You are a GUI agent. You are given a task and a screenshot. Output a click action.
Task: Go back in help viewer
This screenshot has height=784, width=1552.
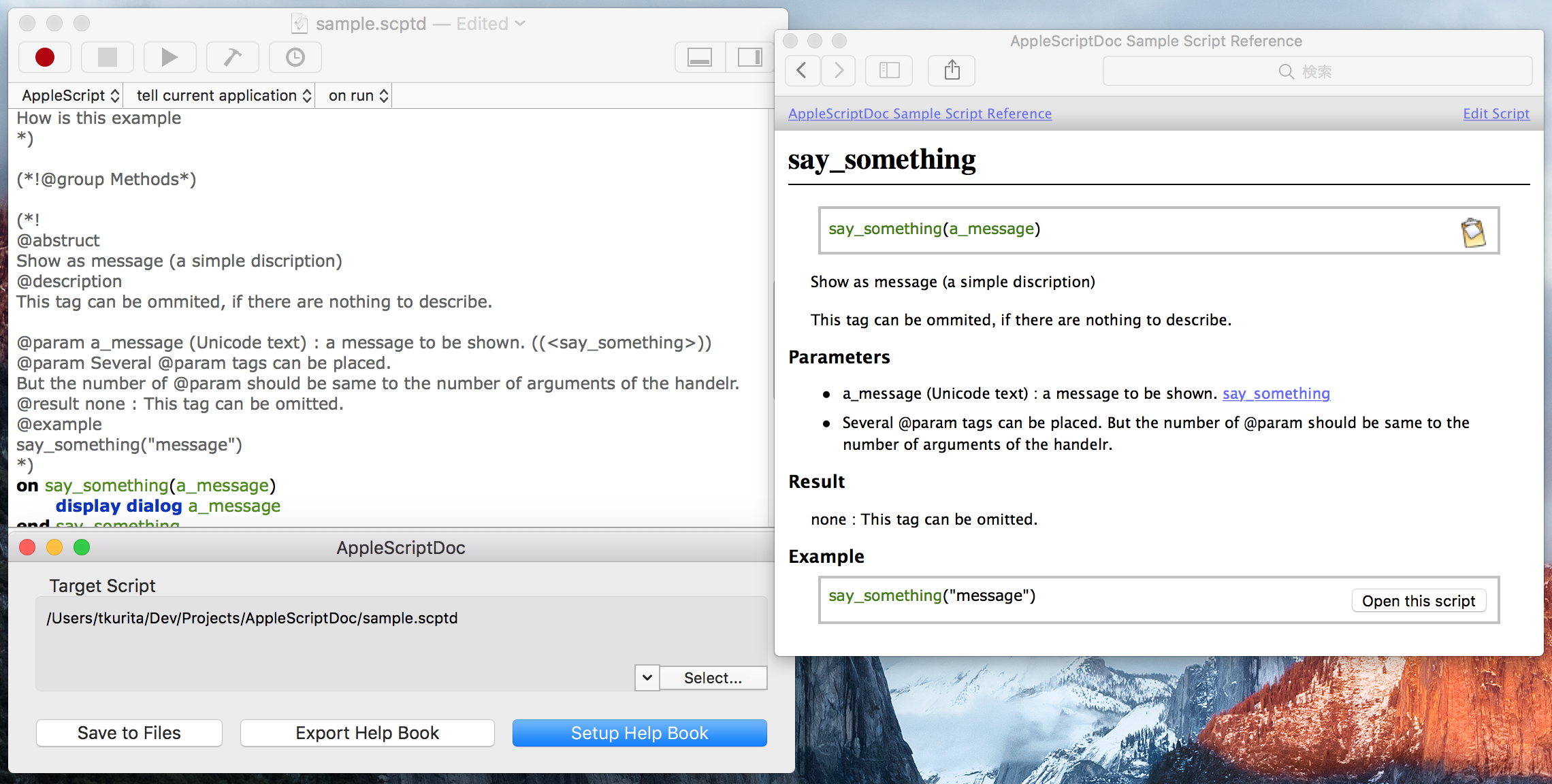(803, 71)
